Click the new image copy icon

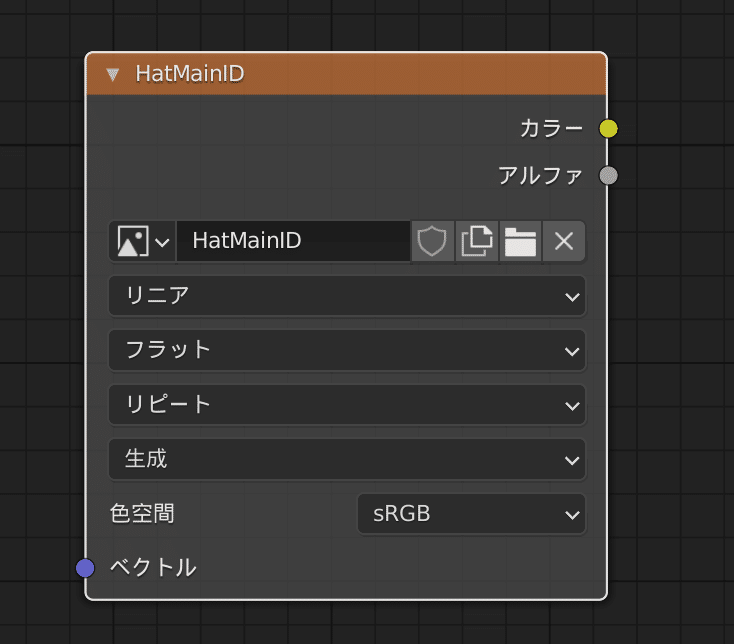(476, 241)
